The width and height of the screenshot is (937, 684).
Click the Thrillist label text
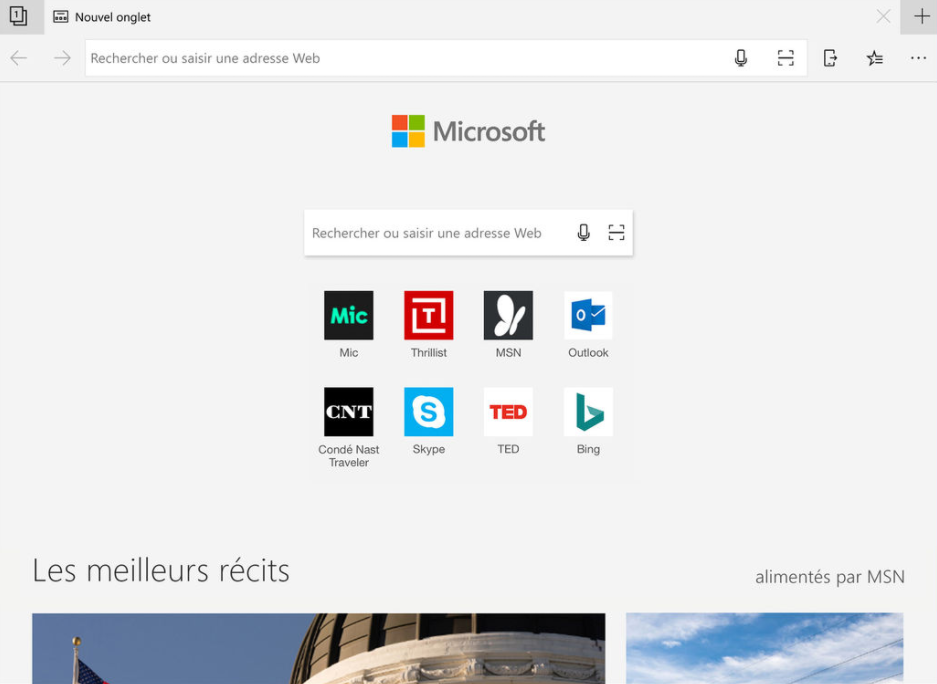(428, 352)
